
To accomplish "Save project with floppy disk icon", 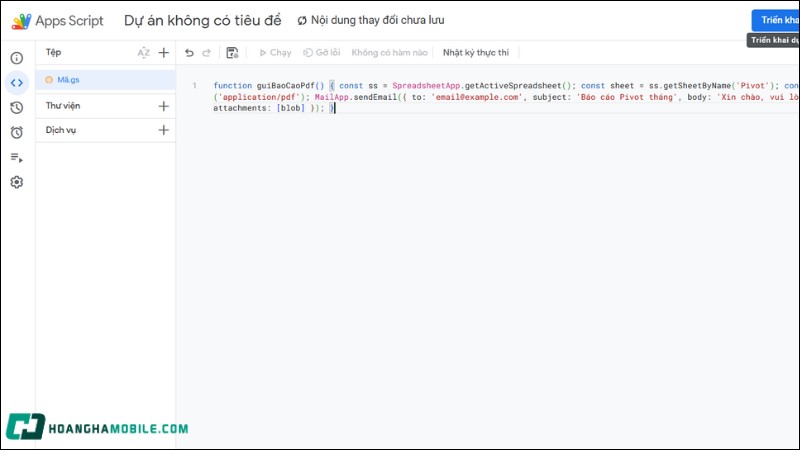I will (232, 53).
